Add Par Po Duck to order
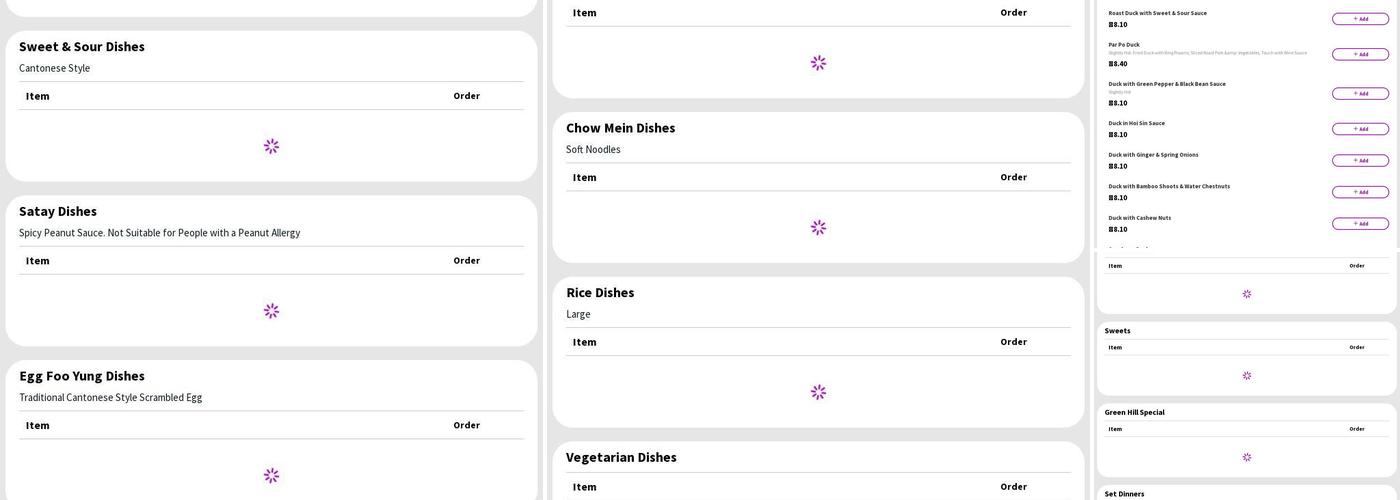Screen dimensions: 1400x500 (1360, 54)
